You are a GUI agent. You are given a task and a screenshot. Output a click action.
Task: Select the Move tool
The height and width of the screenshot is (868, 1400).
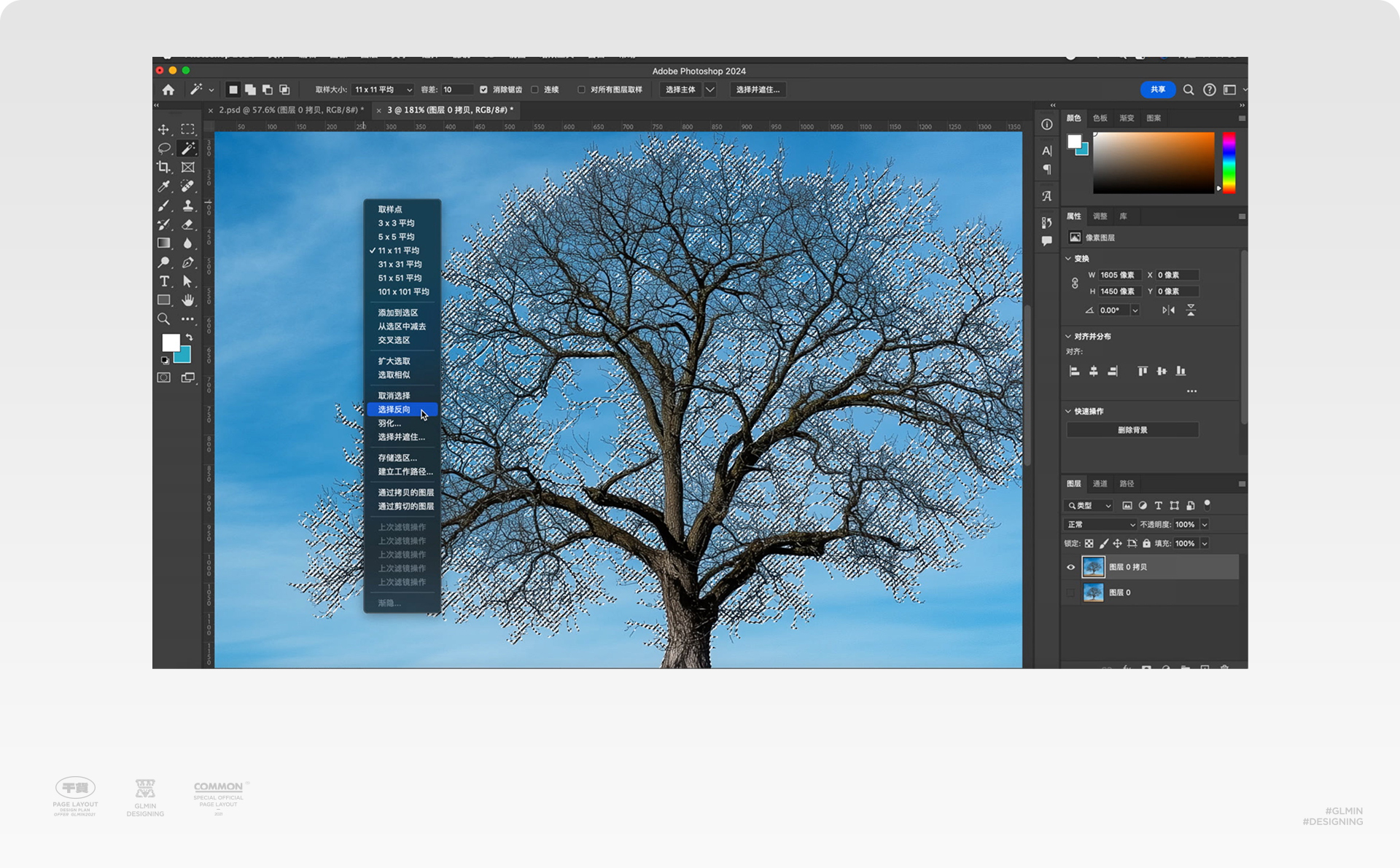[x=163, y=129]
